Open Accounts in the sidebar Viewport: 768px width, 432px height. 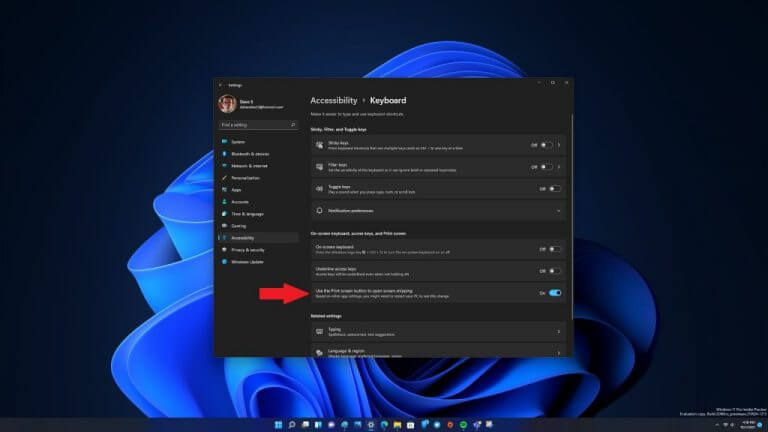click(x=258, y=202)
